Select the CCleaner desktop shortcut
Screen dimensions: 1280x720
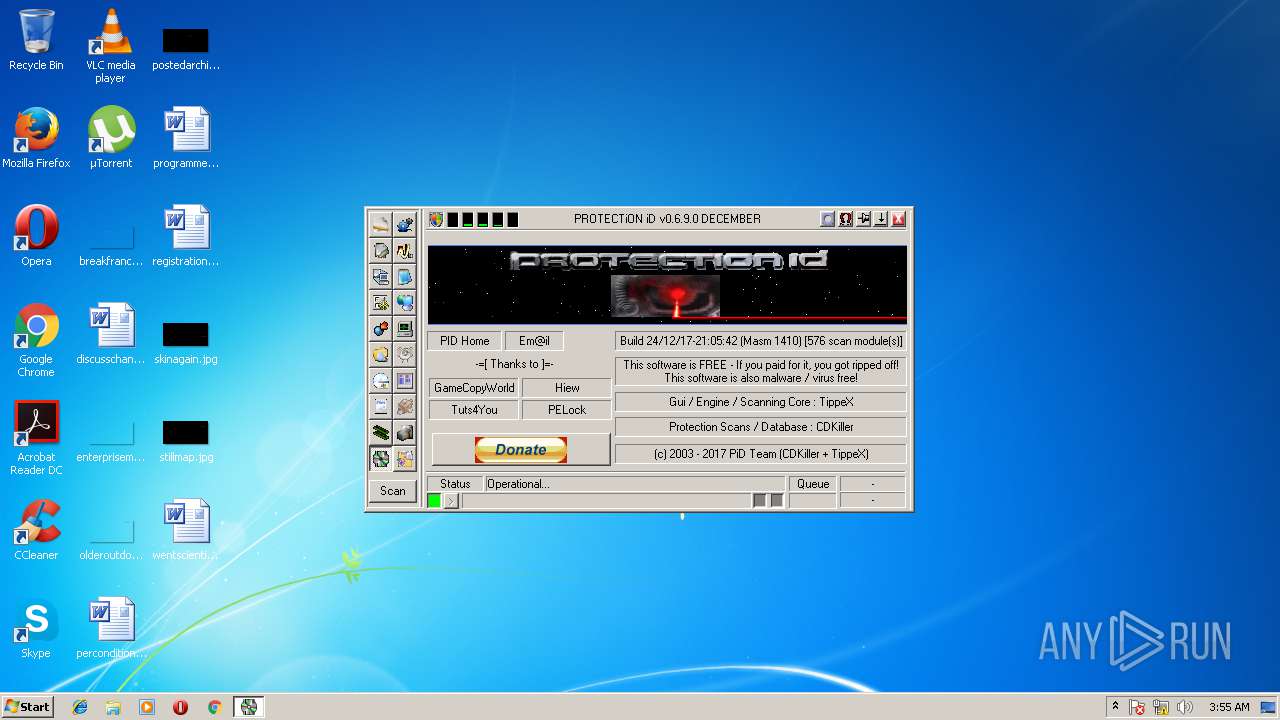click(36, 530)
